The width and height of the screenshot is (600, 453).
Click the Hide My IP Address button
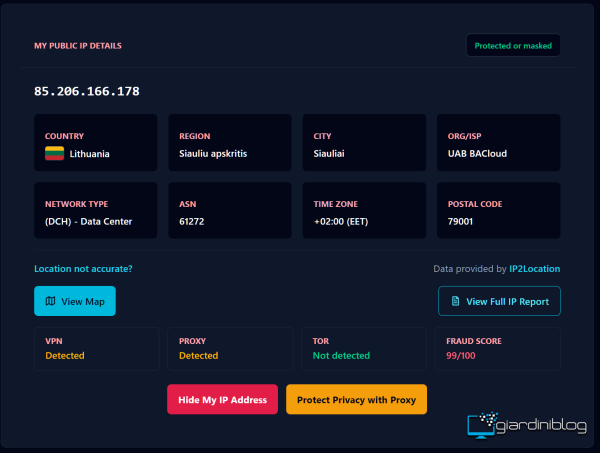click(x=222, y=399)
